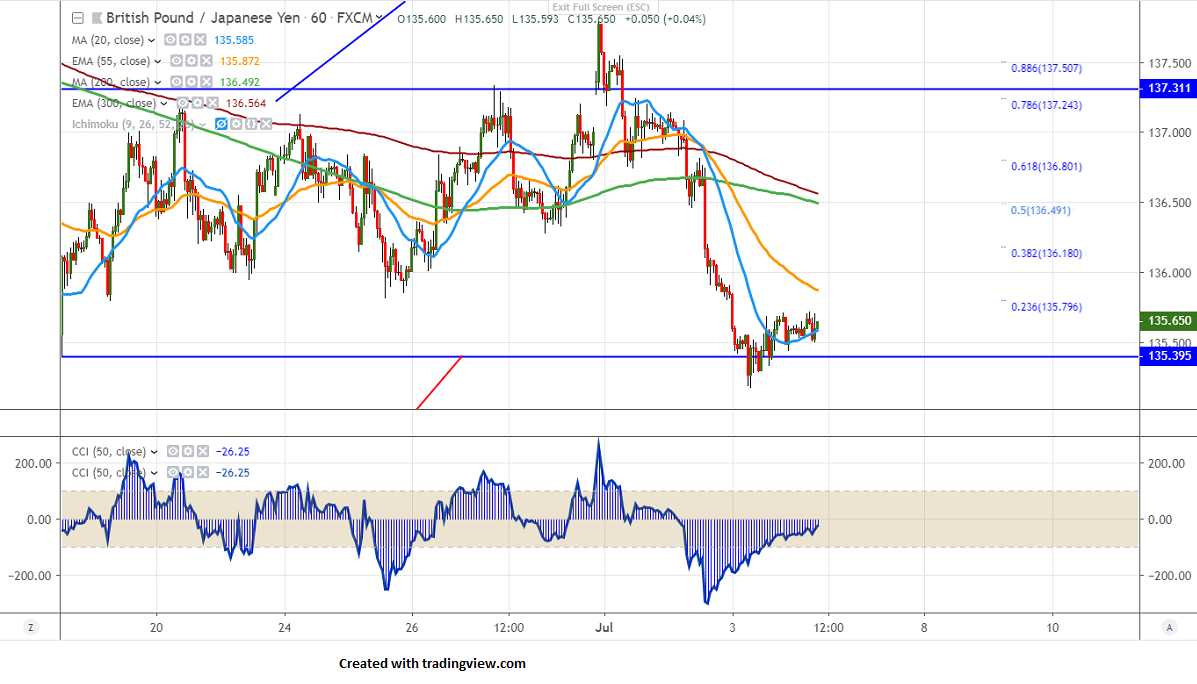1197x684 pixels.
Task: Hide the first CCI (50, close) indicator
Action: (173, 451)
